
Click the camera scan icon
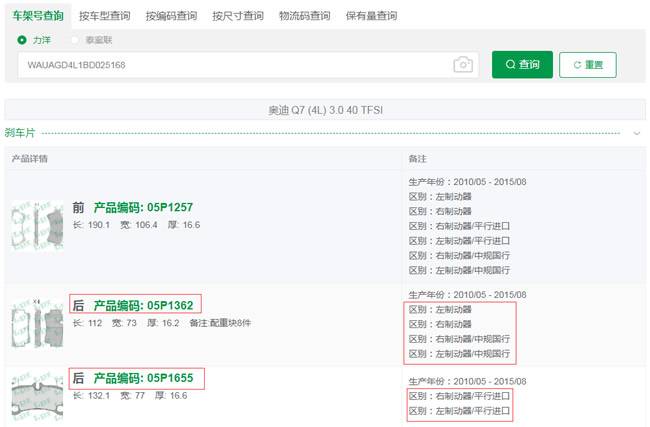pos(463,65)
